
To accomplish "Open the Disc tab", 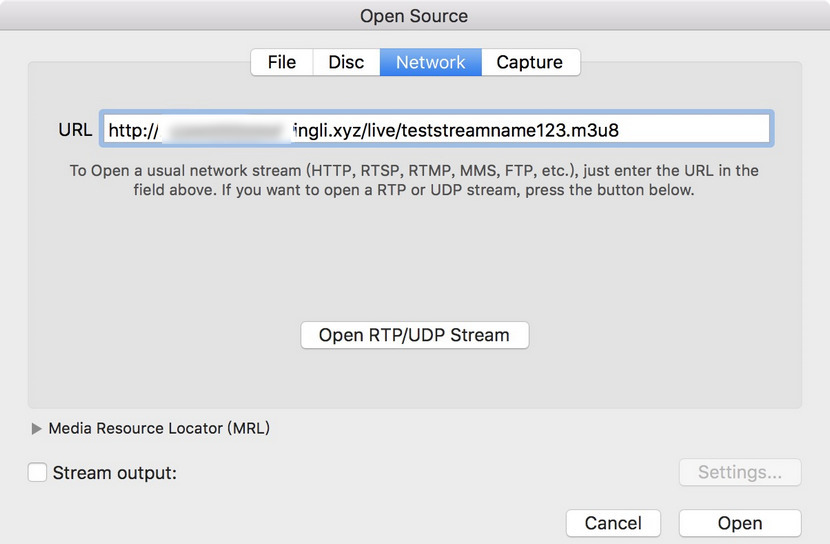I will [x=346, y=62].
